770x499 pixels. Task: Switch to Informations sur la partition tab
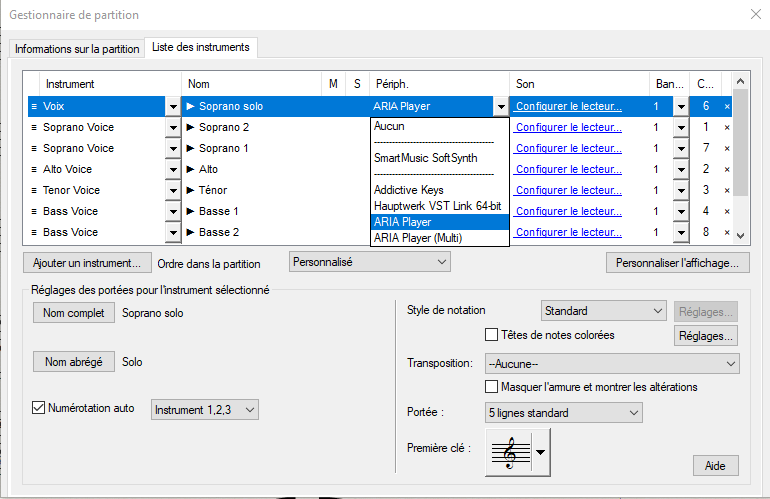point(76,48)
